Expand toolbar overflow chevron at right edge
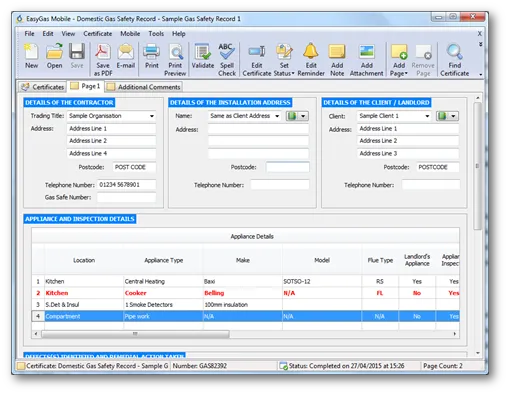 click(480, 44)
